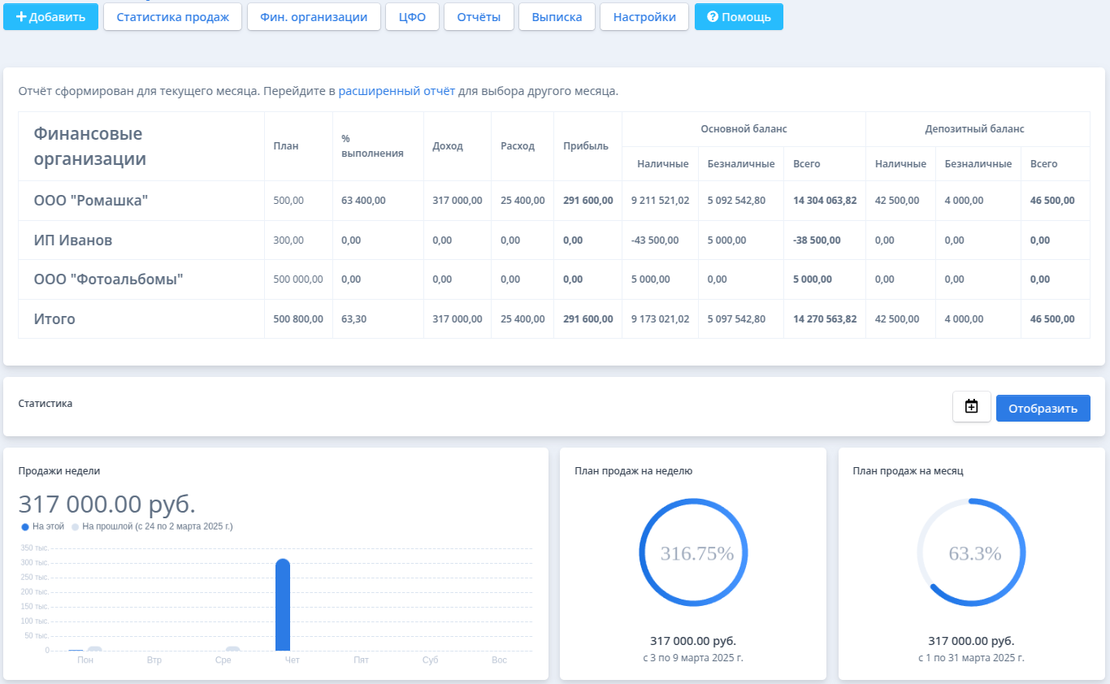Select the ООО "Фотоальбомы" organization row

point(108,279)
